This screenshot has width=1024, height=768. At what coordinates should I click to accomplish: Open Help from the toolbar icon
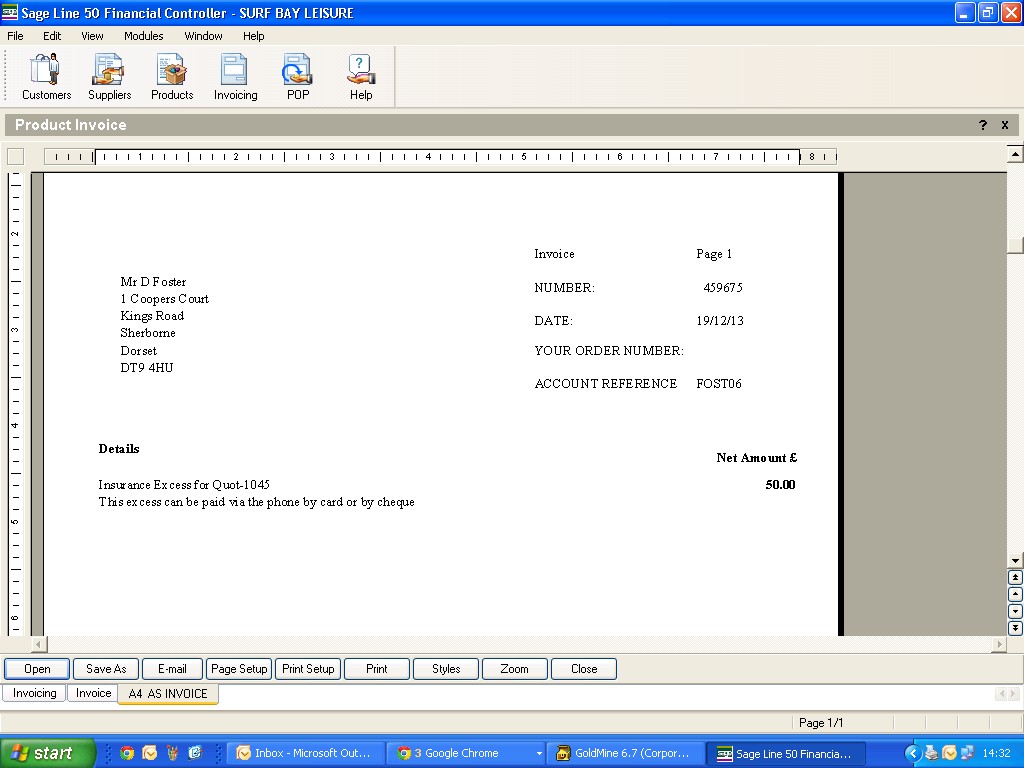tap(361, 77)
